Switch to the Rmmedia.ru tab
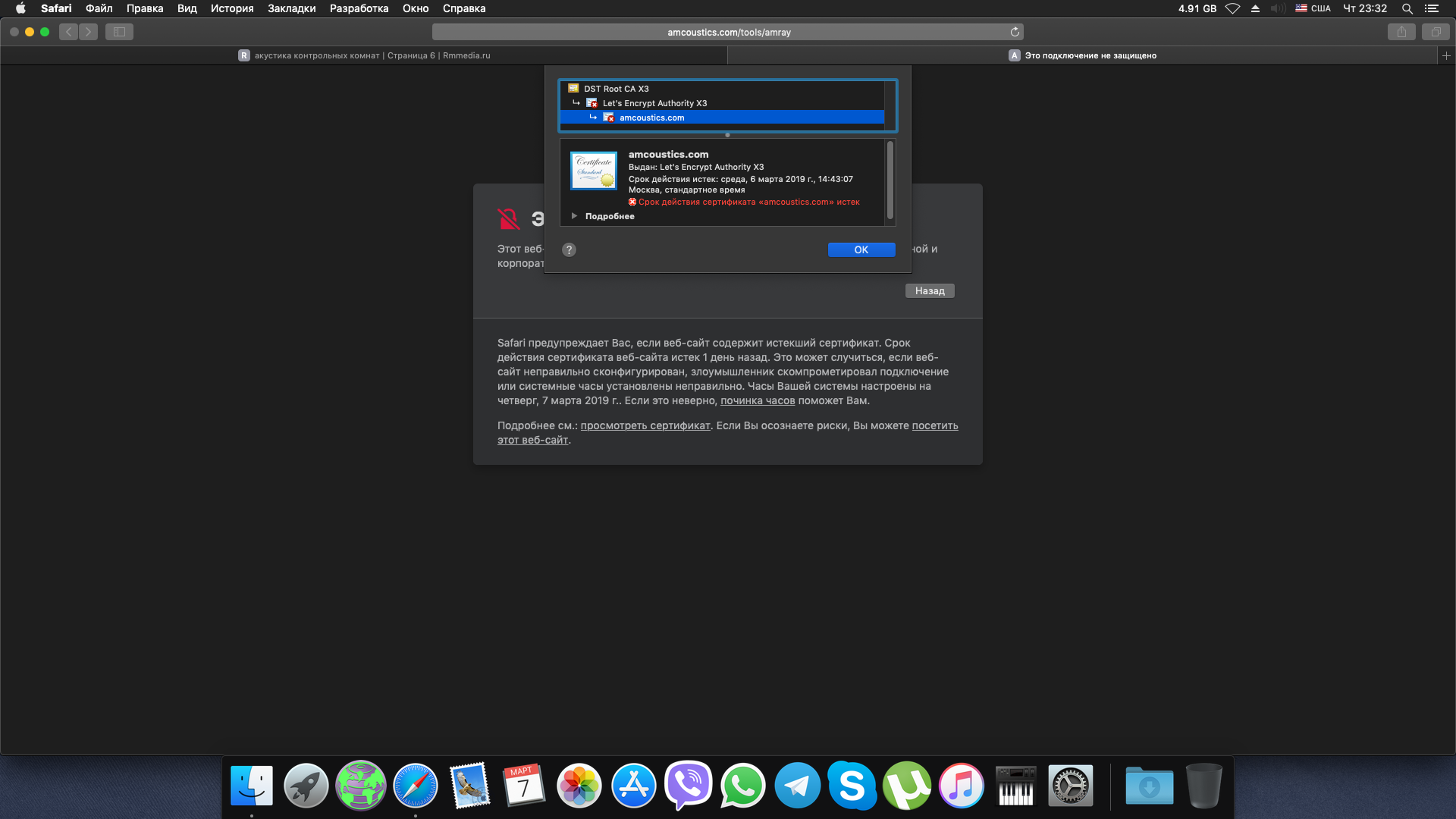1456x819 pixels. (364, 55)
